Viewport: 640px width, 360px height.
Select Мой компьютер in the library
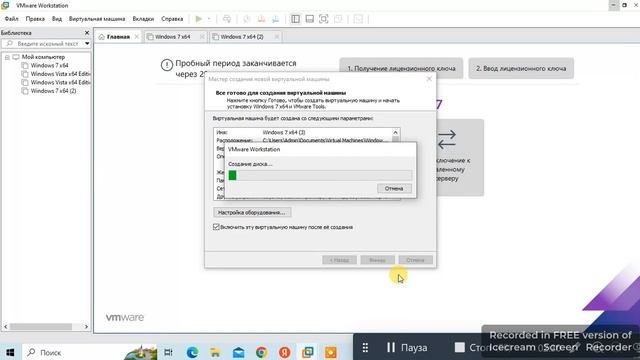click(x=43, y=57)
